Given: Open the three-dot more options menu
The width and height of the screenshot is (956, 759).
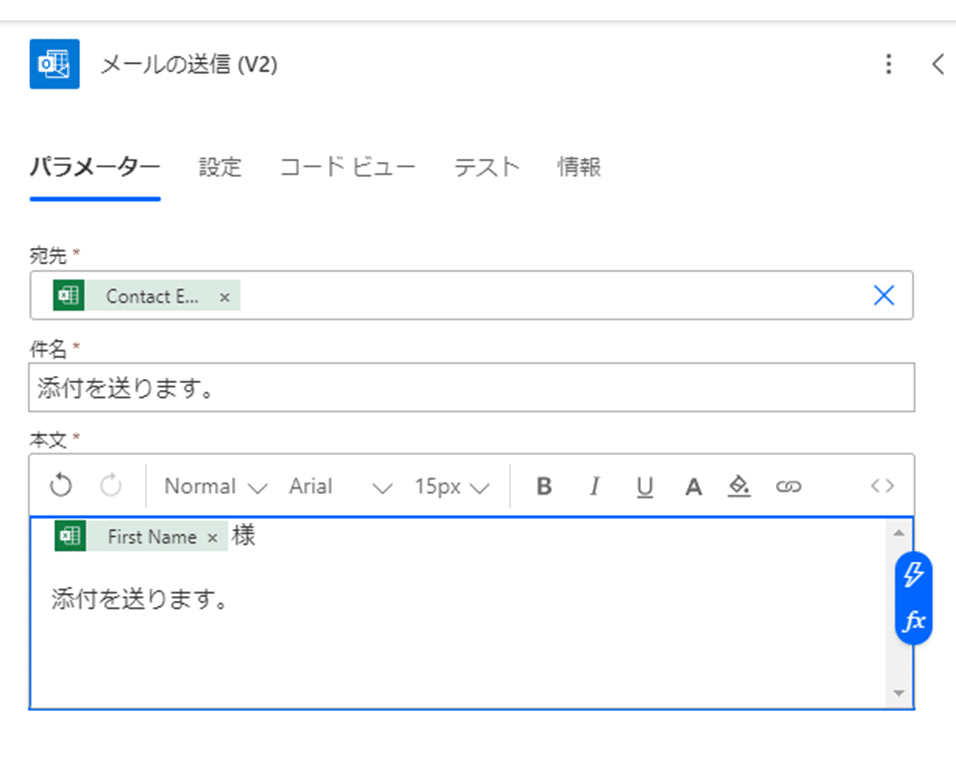Looking at the screenshot, I should [888, 64].
